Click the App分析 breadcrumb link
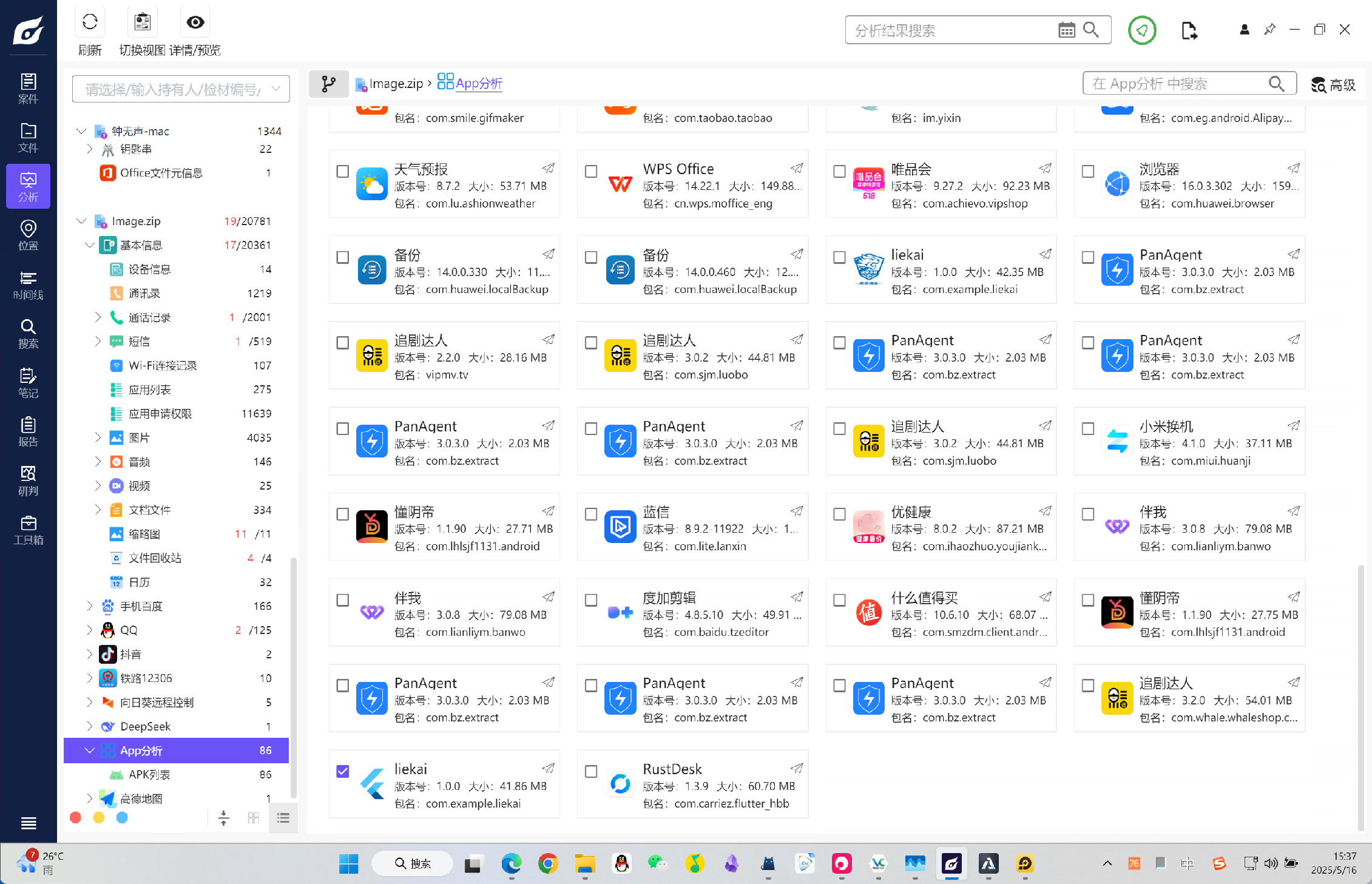Viewport: 1372px width, 884px height. [x=478, y=84]
